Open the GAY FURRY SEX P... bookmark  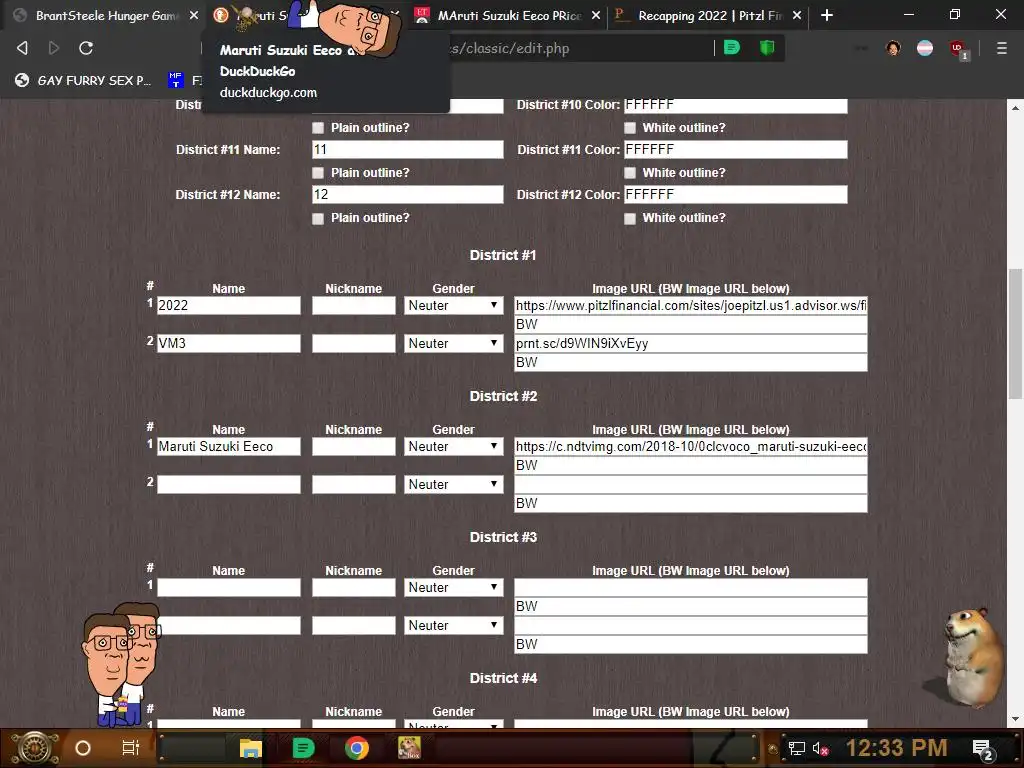(83, 80)
